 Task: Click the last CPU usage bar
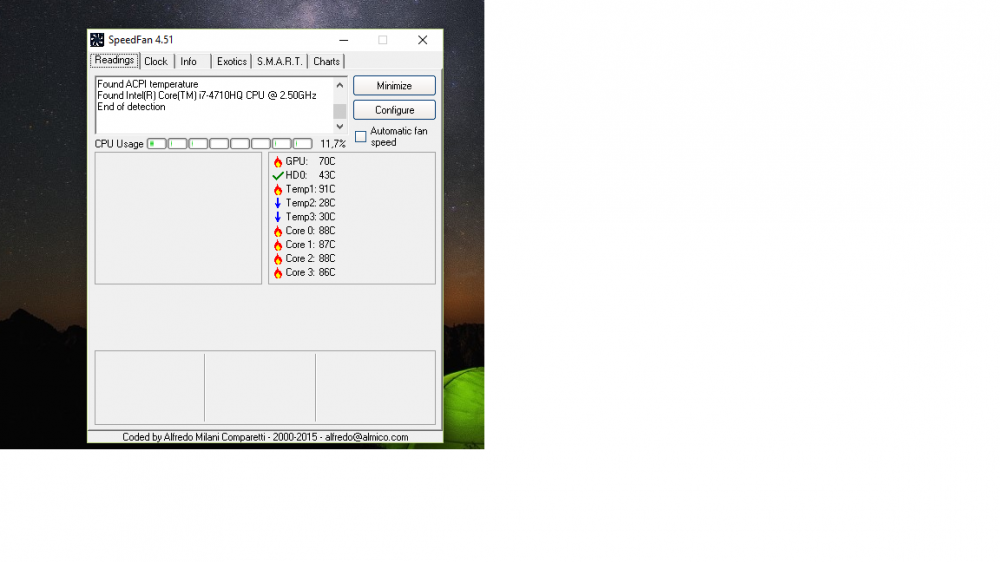pos(302,144)
